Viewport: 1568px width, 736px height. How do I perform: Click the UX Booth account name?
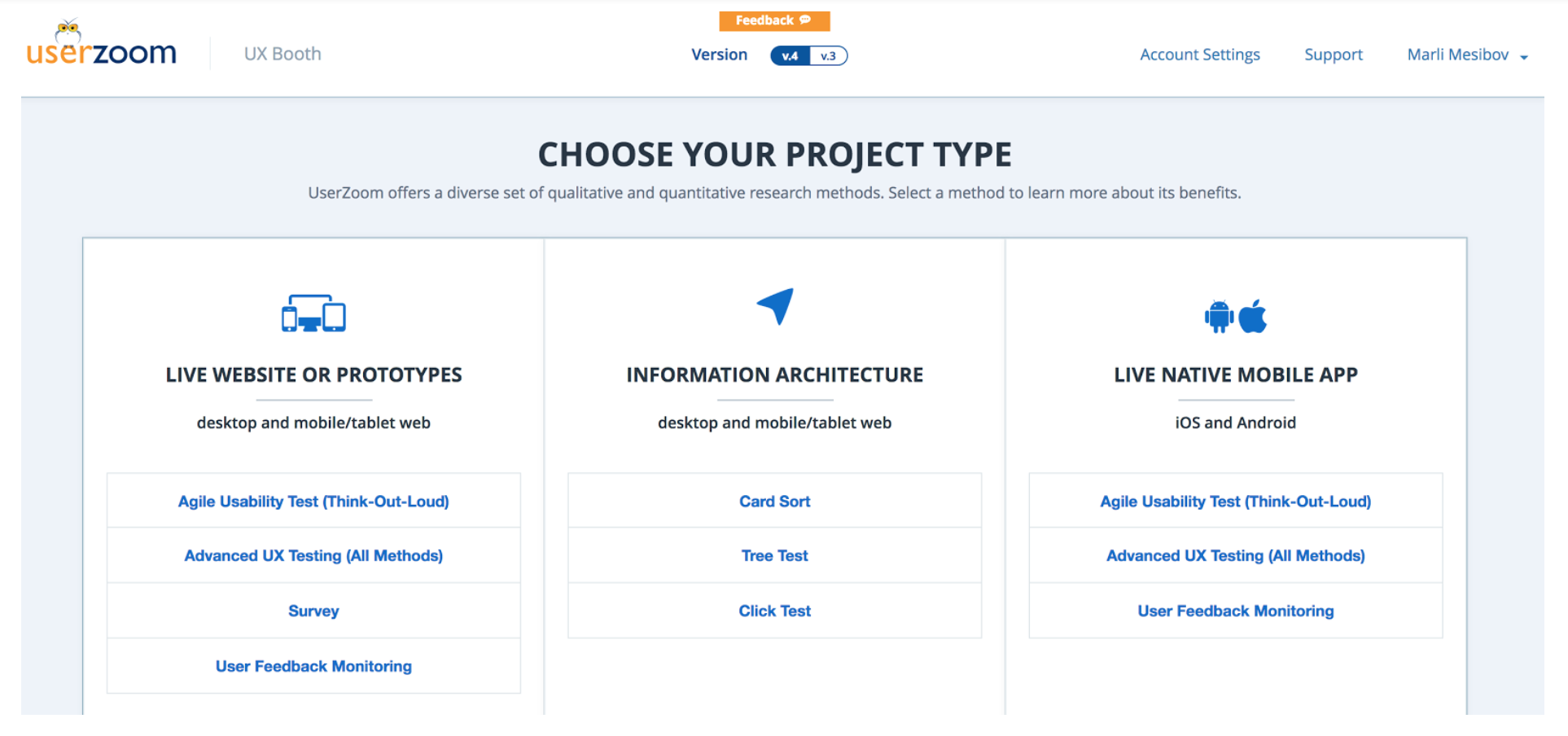click(283, 54)
